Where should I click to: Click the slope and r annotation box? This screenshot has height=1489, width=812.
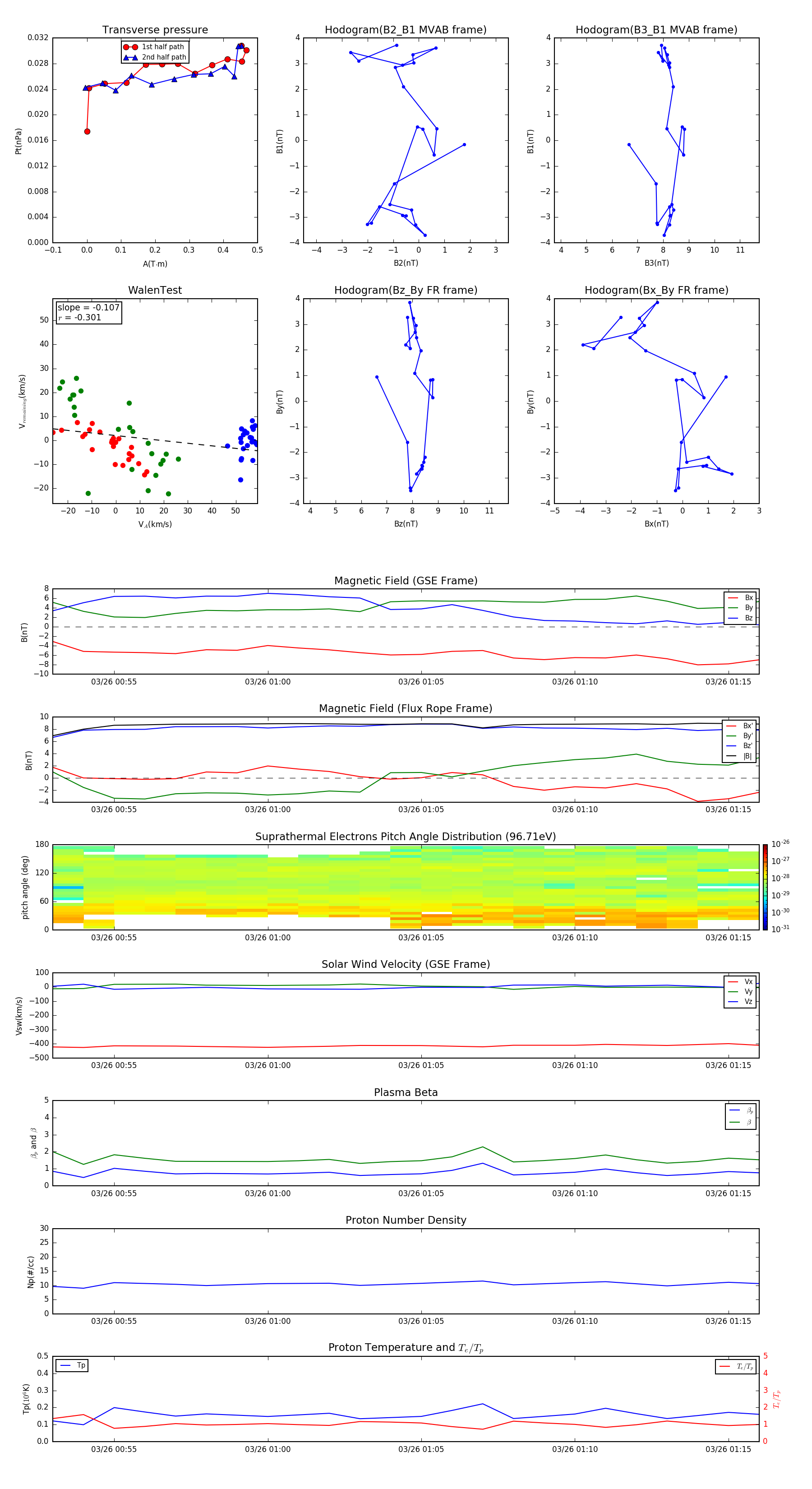click(88, 312)
